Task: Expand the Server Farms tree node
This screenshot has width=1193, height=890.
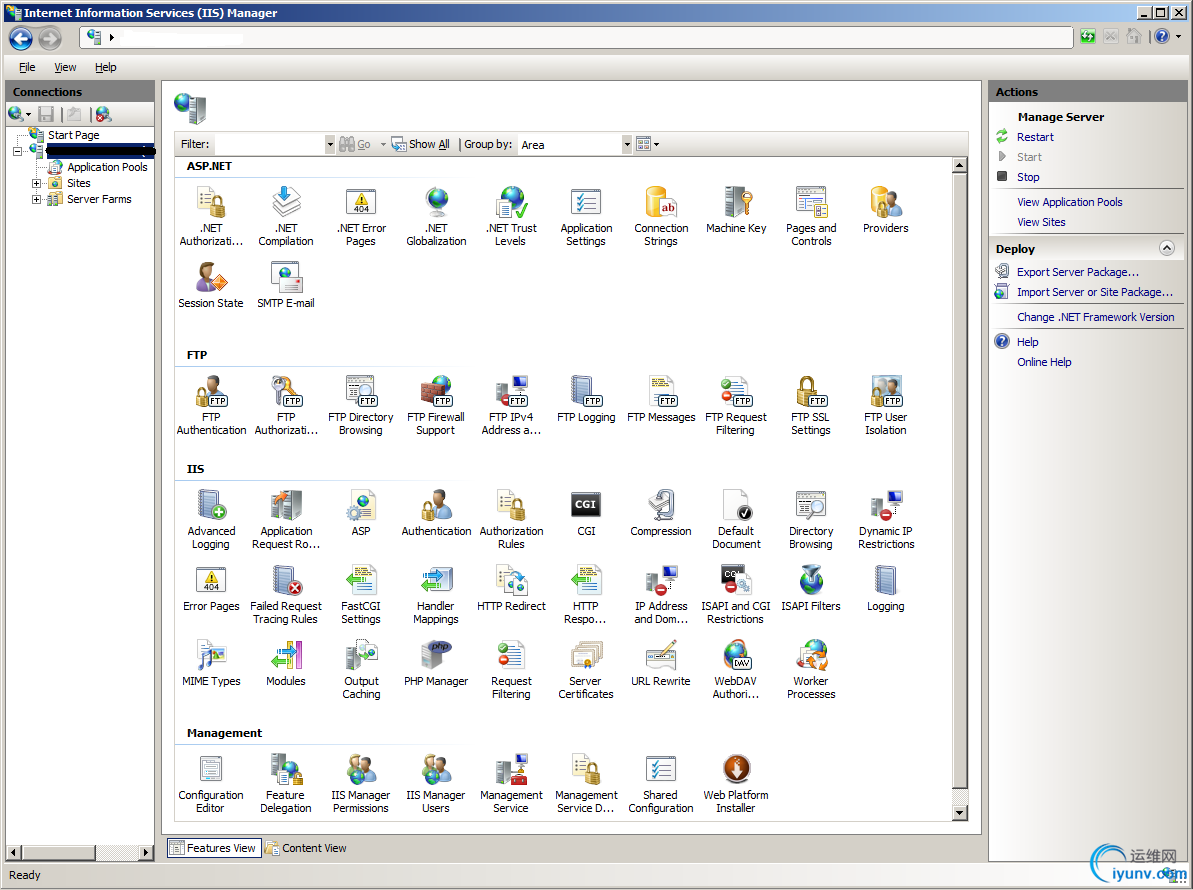Action: pyautogui.click(x=36, y=199)
